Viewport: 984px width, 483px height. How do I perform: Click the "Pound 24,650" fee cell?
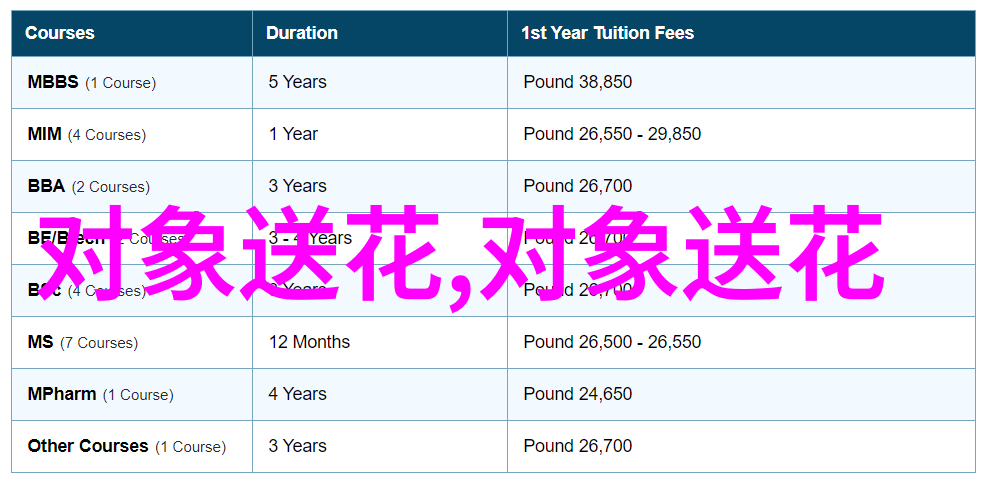tap(577, 394)
